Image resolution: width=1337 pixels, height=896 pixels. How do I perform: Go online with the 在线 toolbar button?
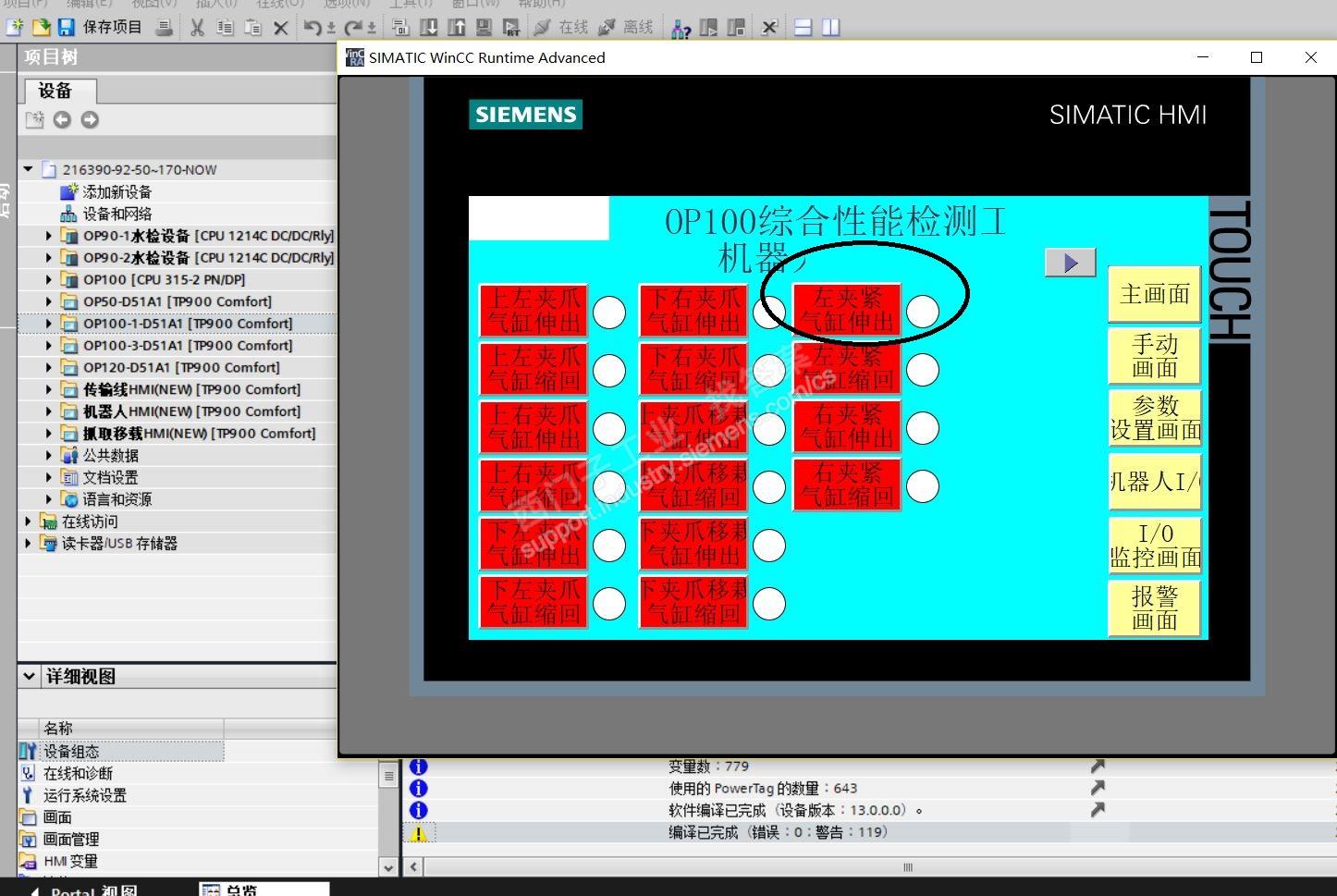[x=561, y=28]
